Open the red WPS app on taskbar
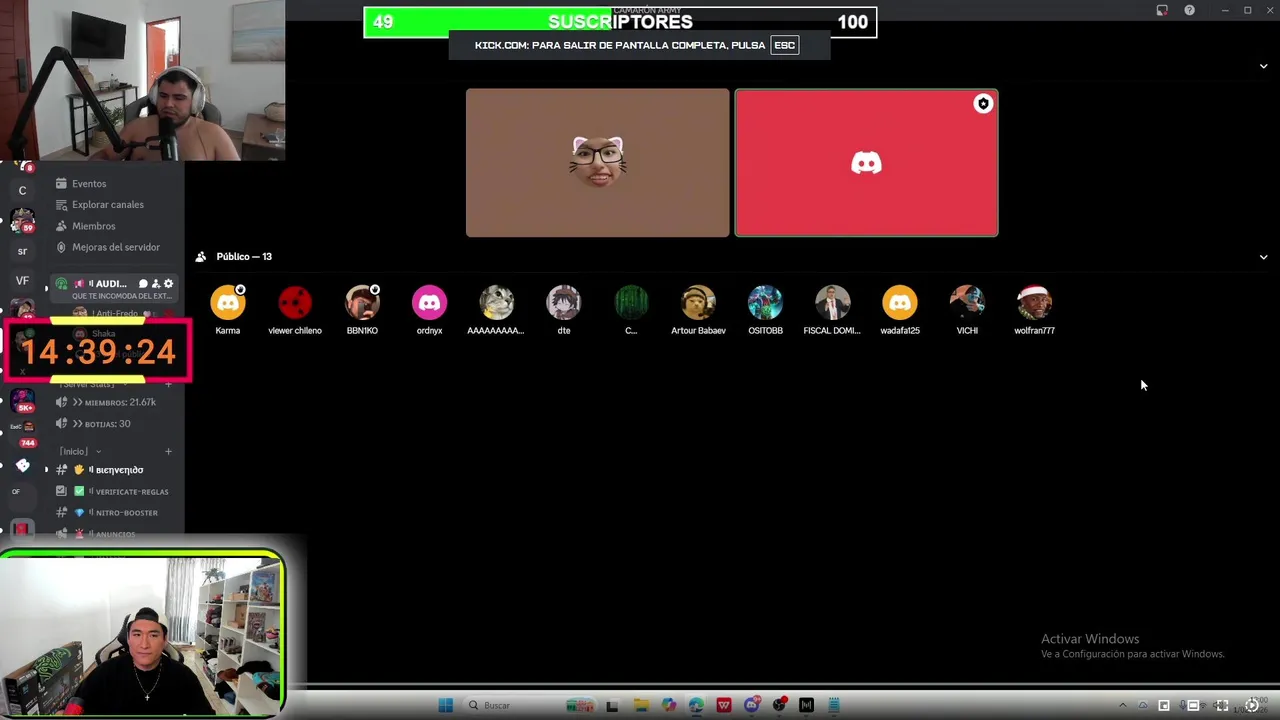This screenshot has width=1280, height=720. tap(724, 705)
